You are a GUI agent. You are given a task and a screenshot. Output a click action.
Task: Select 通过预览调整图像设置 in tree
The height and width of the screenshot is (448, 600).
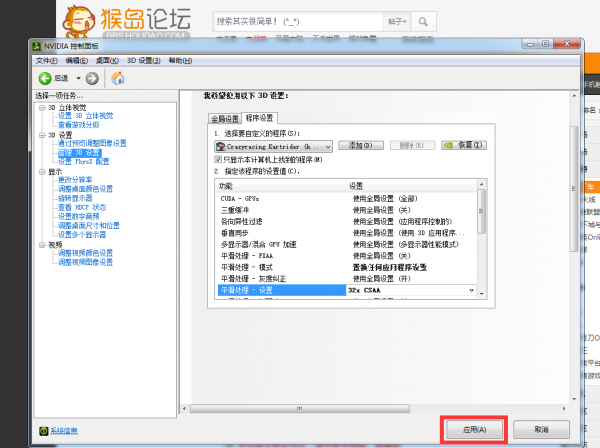click(92, 143)
